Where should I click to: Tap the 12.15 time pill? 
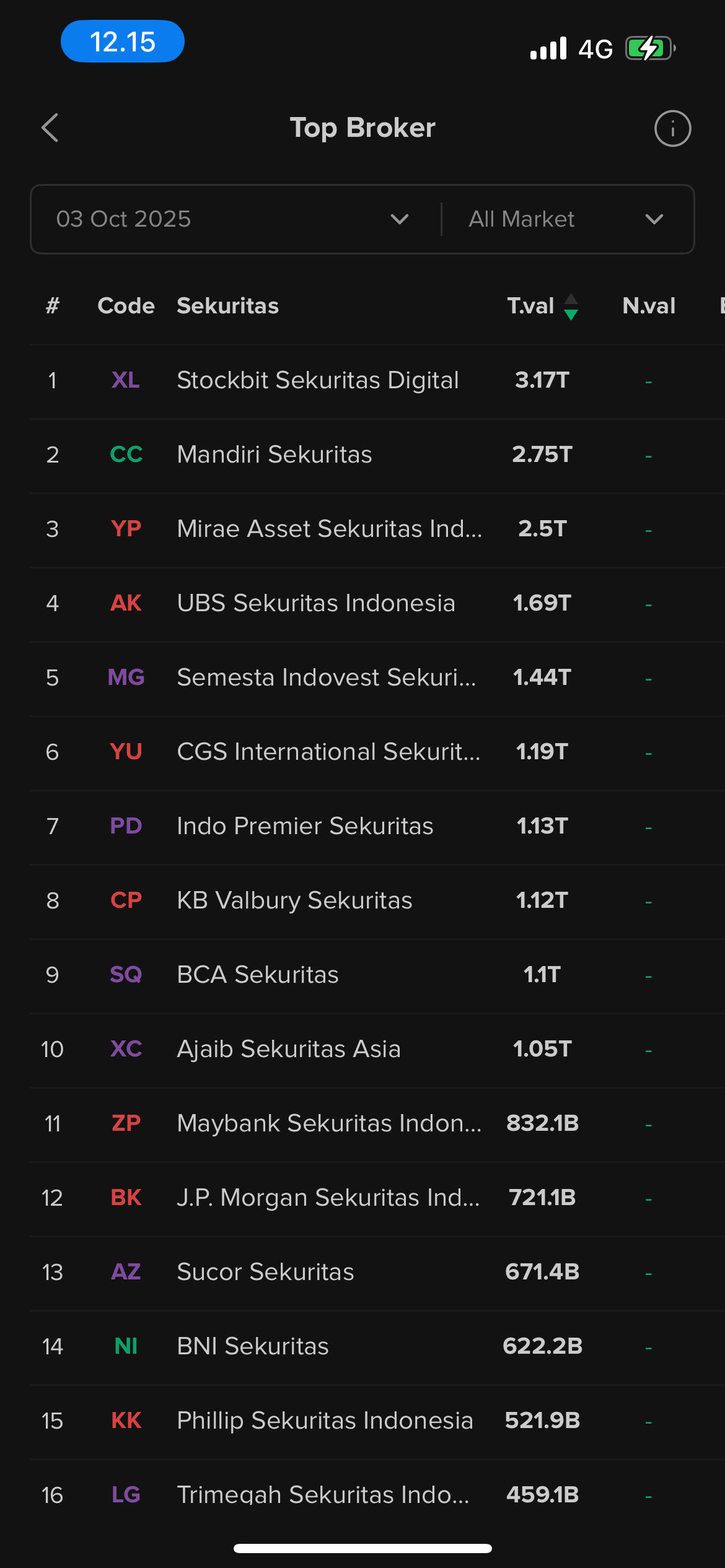coord(123,41)
